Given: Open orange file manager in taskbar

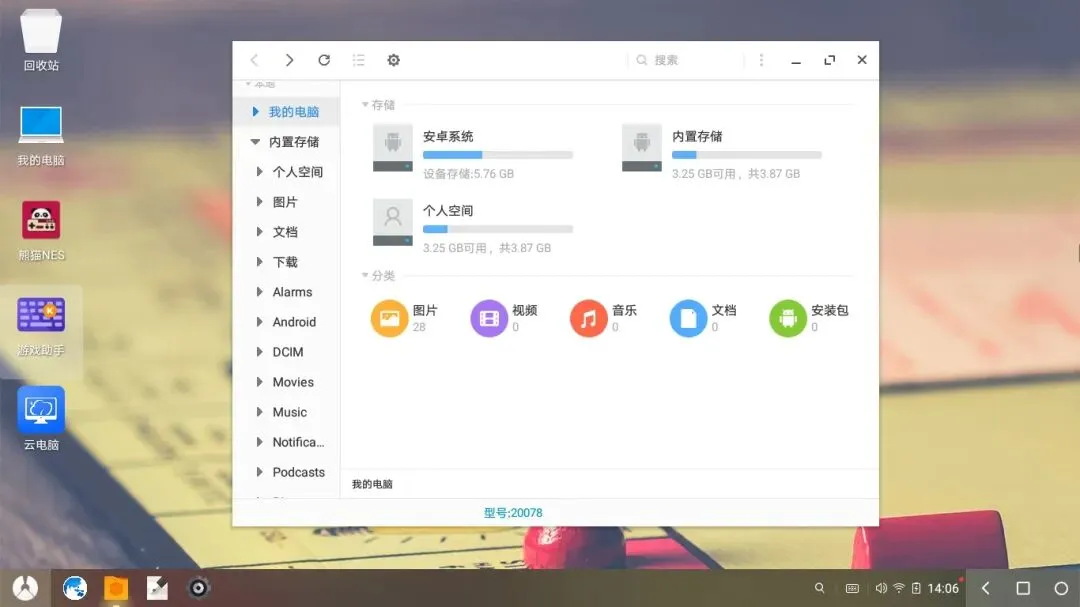Looking at the screenshot, I should (x=116, y=588).
